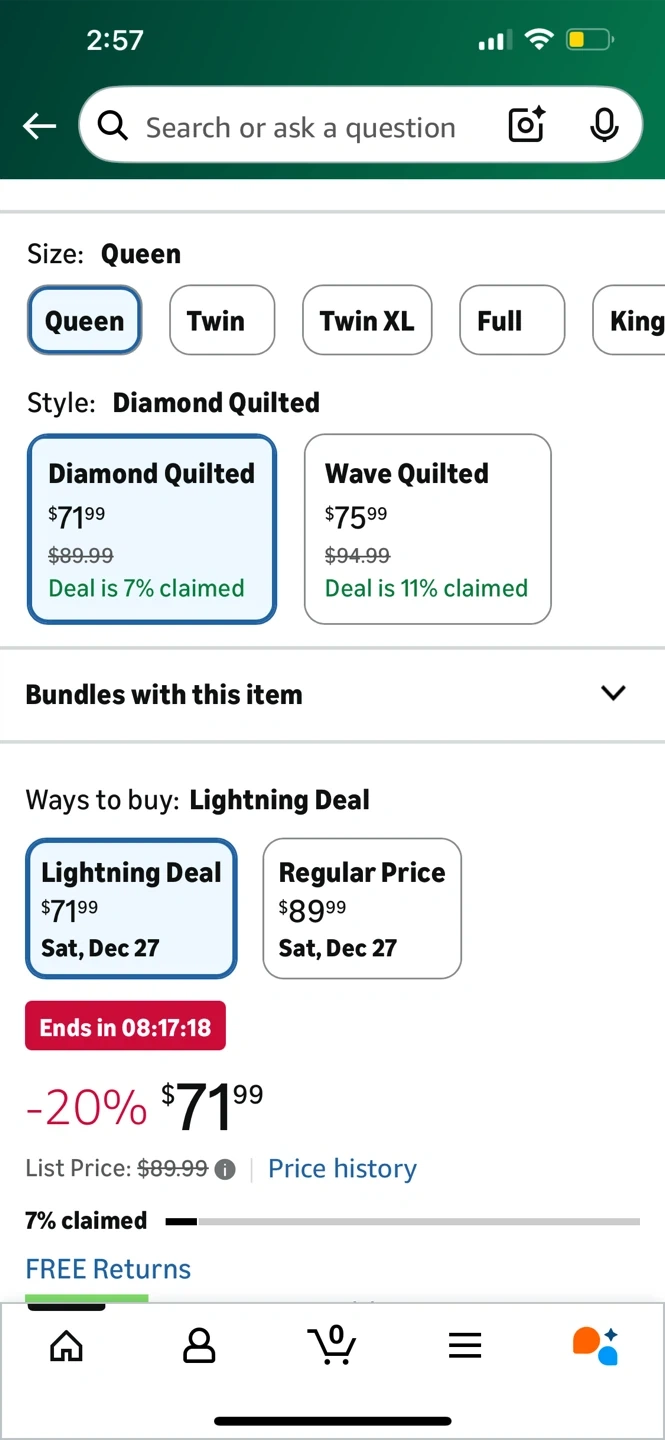Screen dimensions: 665x1440
Task: Select Wave Quilted style
Action: click(427, 529)
